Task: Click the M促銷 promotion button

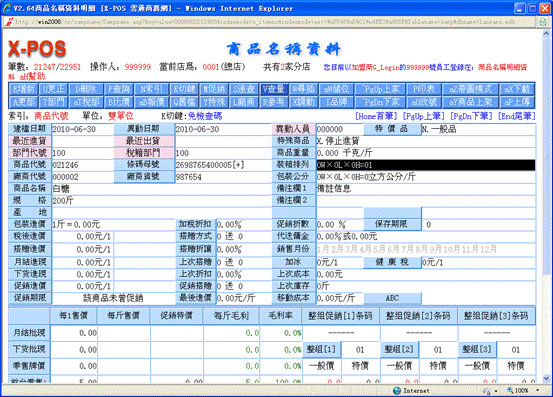Action: coord(214,89)
